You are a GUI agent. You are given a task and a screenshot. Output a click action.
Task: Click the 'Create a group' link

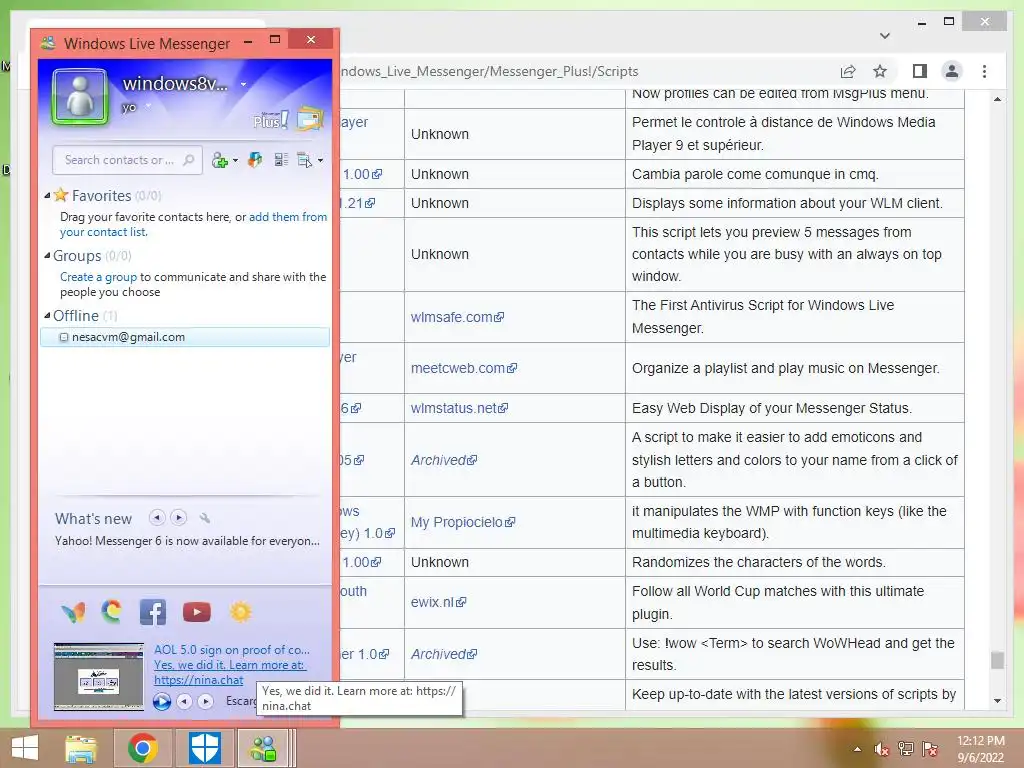(98, 277)
